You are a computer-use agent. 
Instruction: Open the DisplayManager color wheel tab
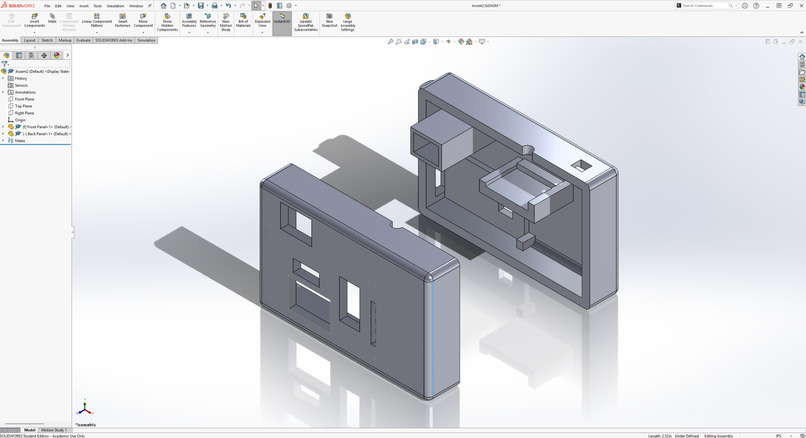coord(57,55)
